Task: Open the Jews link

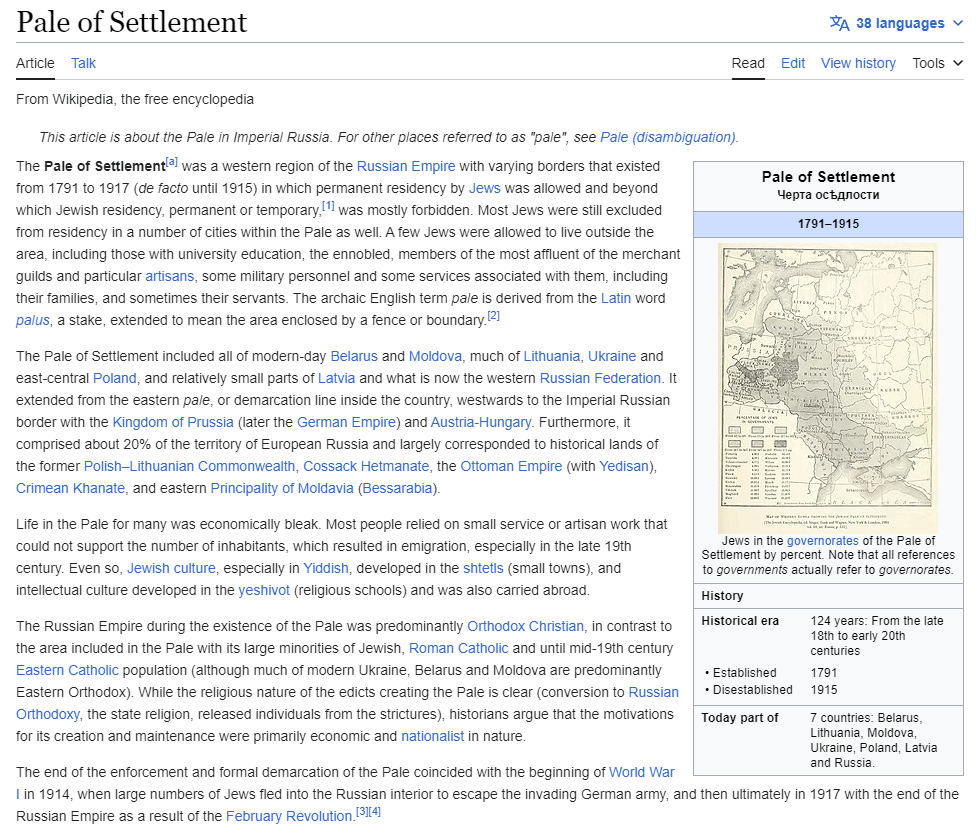Action: coord(485,188)
